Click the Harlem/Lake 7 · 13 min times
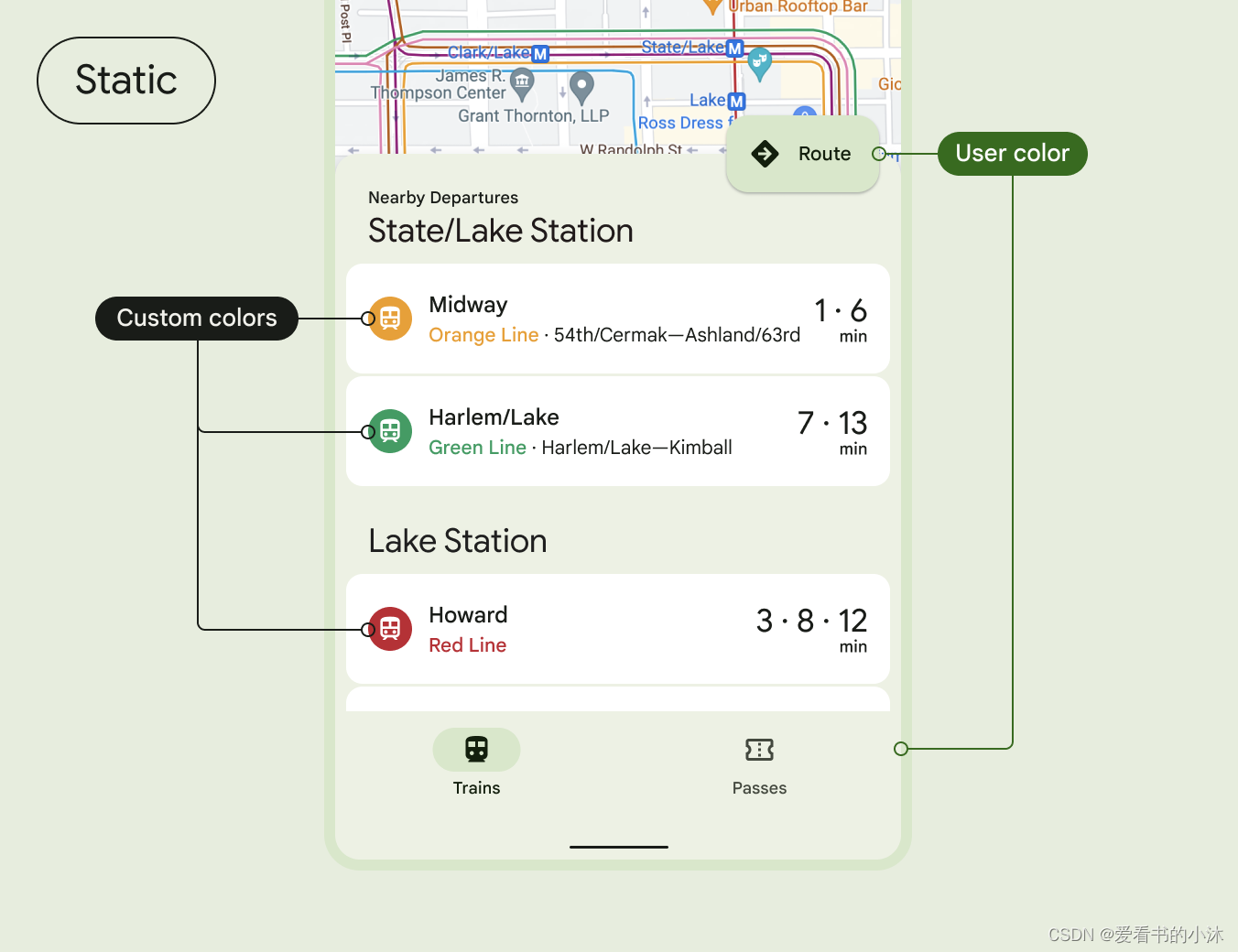The image size is (1238, 952). 832,432
